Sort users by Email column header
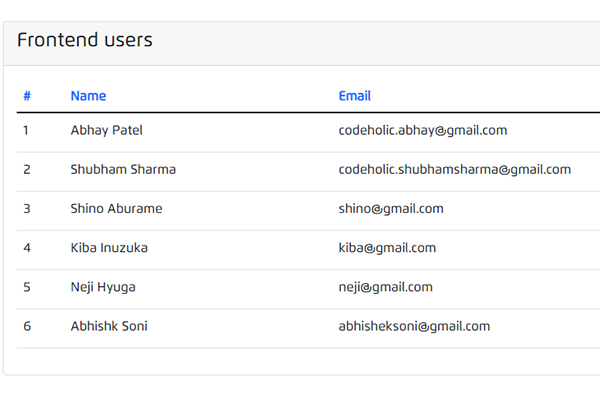 click(355, 96)
